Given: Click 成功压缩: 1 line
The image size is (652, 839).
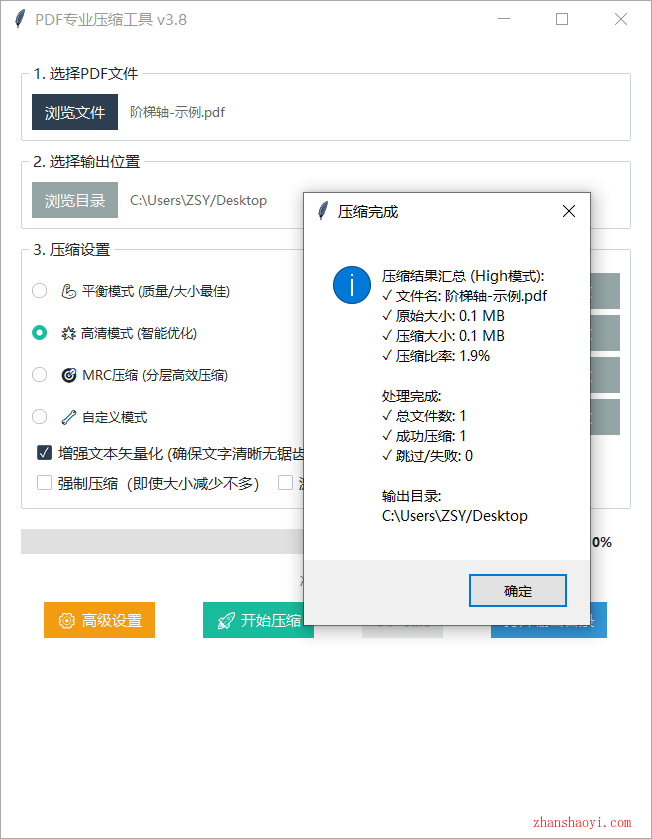Looking at the screenshot, I should tap(424, 436).
